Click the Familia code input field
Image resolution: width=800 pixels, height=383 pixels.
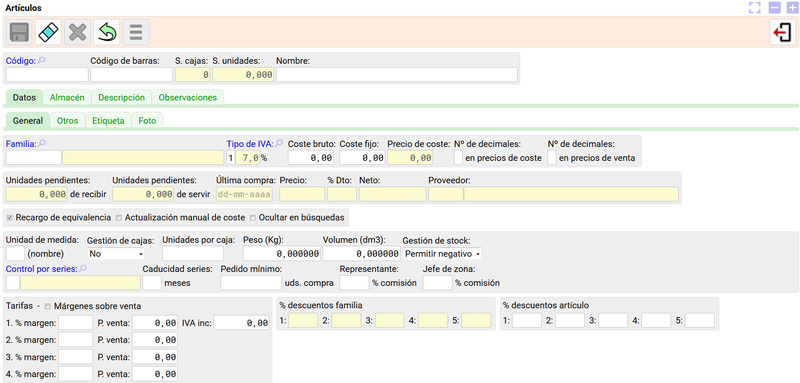(x=34, y=158)
